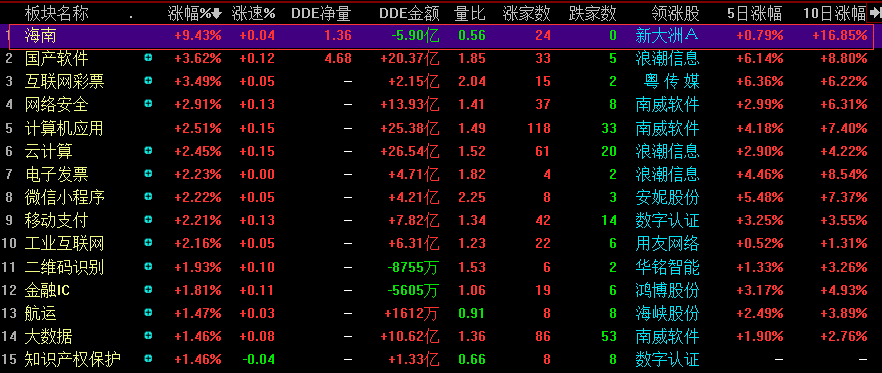Click the plus icon next to 云计算
Image resolution: width=882 pixels, height=373 pixels.
point(148,151)
